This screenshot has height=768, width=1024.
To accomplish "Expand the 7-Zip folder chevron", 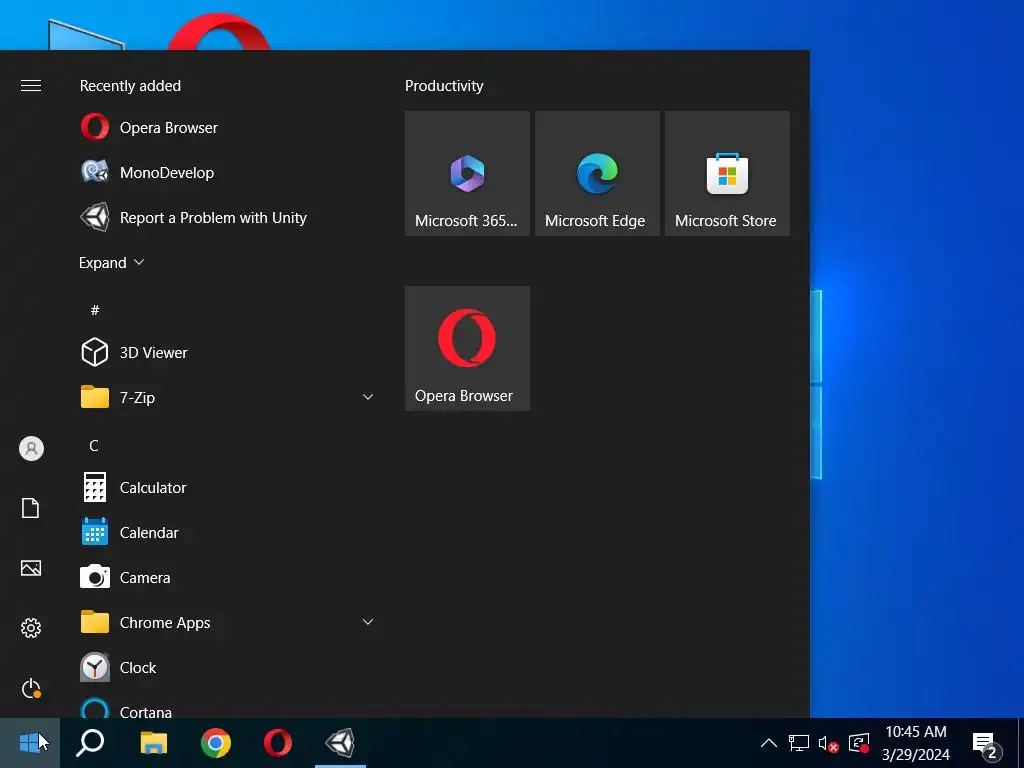I will [368, 397].
